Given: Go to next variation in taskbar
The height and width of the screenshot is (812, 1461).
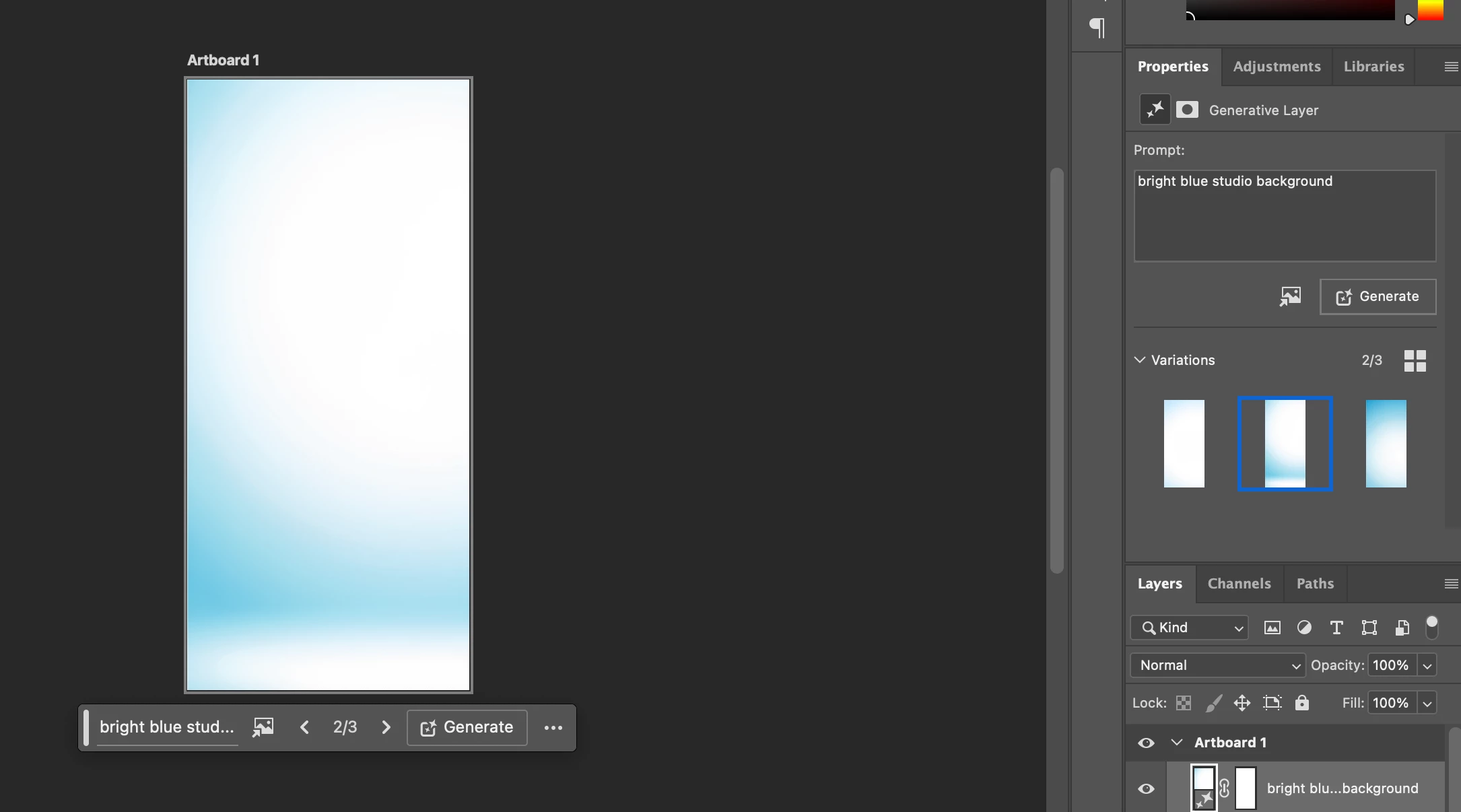Looking at the screenshot, I should pyautogui.click(x=386, y=727).
